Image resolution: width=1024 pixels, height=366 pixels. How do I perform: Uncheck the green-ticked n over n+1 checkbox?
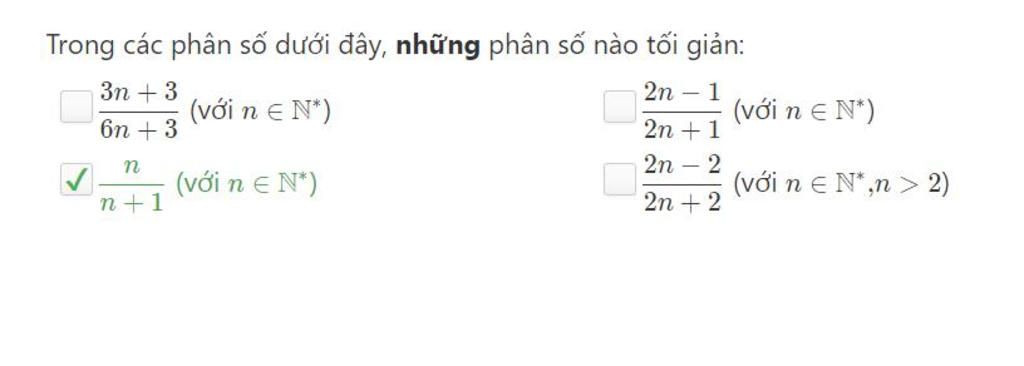click(76, 180)
